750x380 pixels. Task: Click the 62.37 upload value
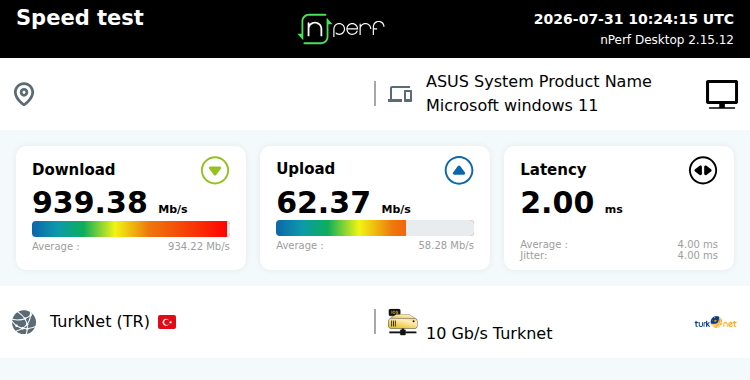[323, 202]
